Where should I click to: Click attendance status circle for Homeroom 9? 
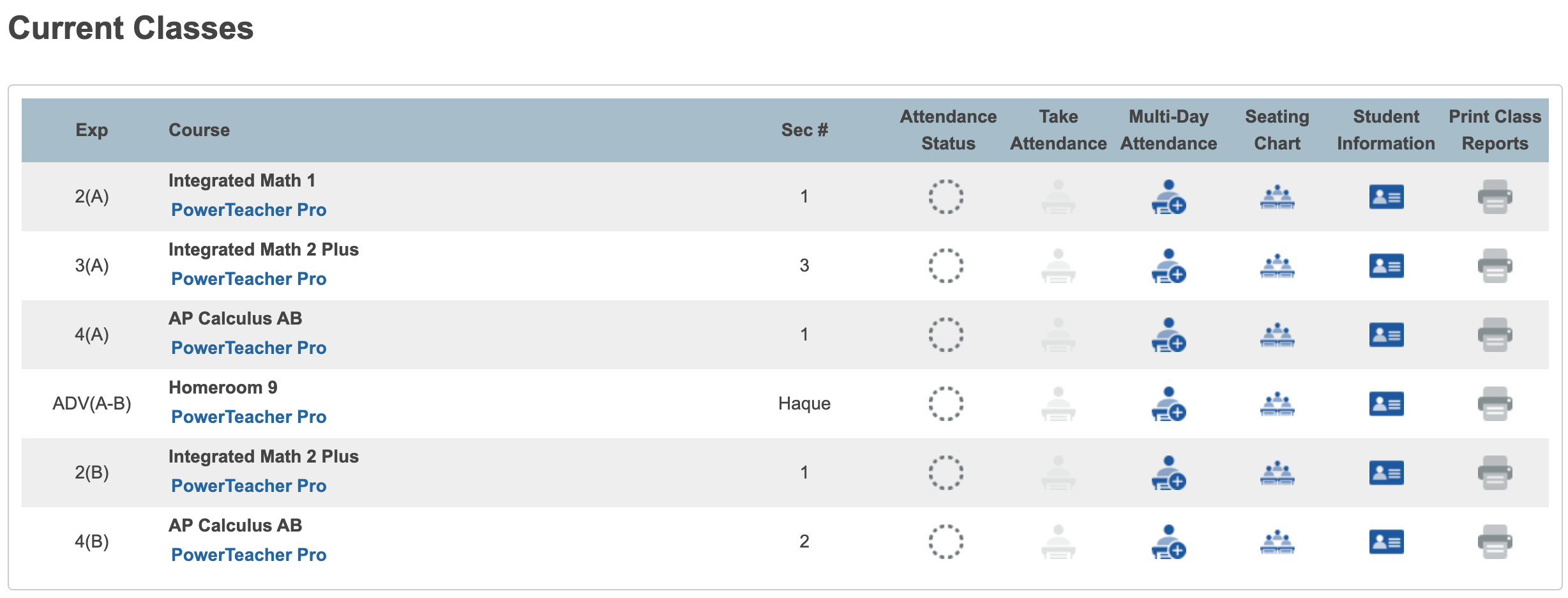(x=946, y=404)
